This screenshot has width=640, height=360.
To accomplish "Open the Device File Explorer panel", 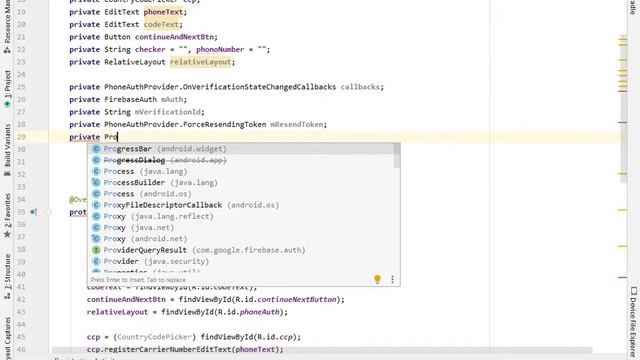I will click(x=633, y=322).
